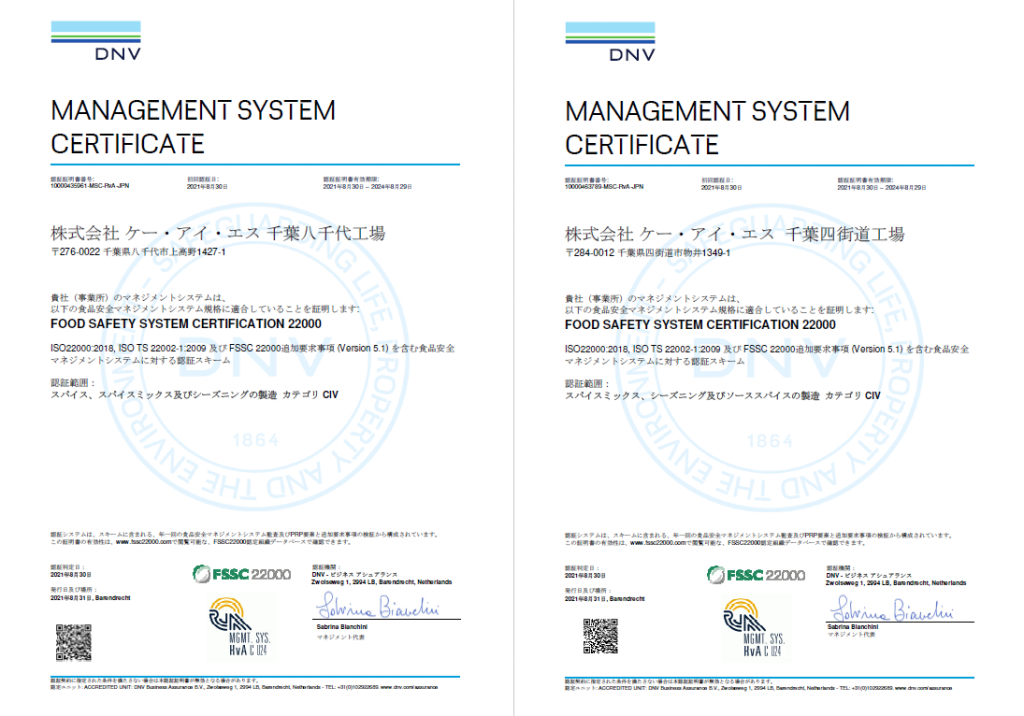Click the RvA MGMT. SYS. mark on right certificate
This screenshot has width=1024, height=716.
[754, 628]
